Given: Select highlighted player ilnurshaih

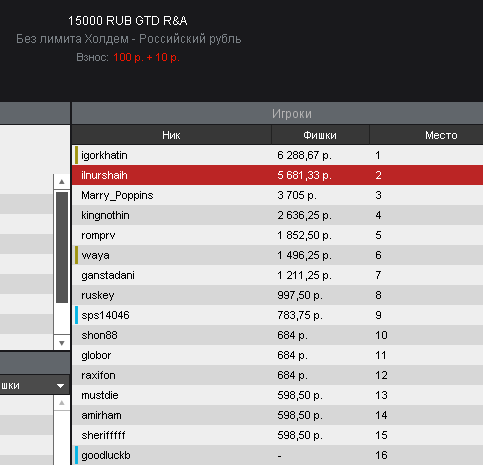Looking at the screenshot, I should click(277, 175).
